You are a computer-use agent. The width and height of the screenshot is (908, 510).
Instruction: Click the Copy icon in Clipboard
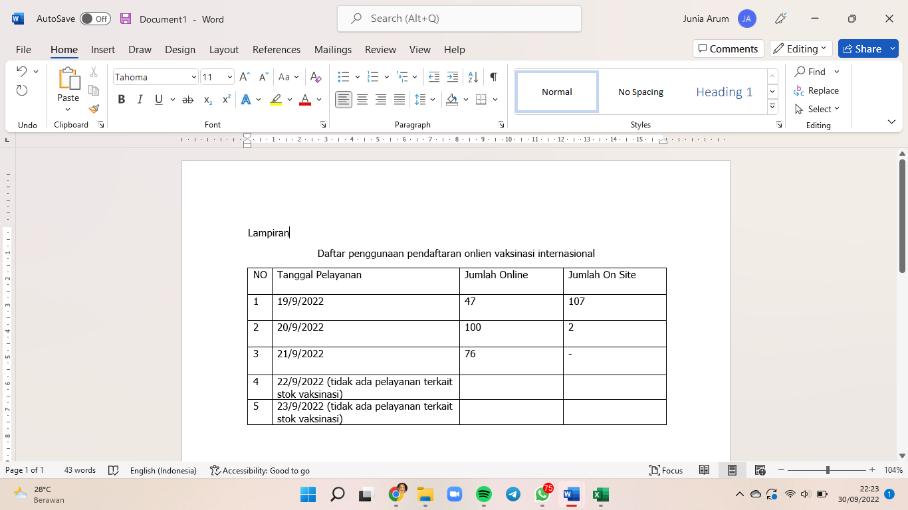click(x=94, y=90)
